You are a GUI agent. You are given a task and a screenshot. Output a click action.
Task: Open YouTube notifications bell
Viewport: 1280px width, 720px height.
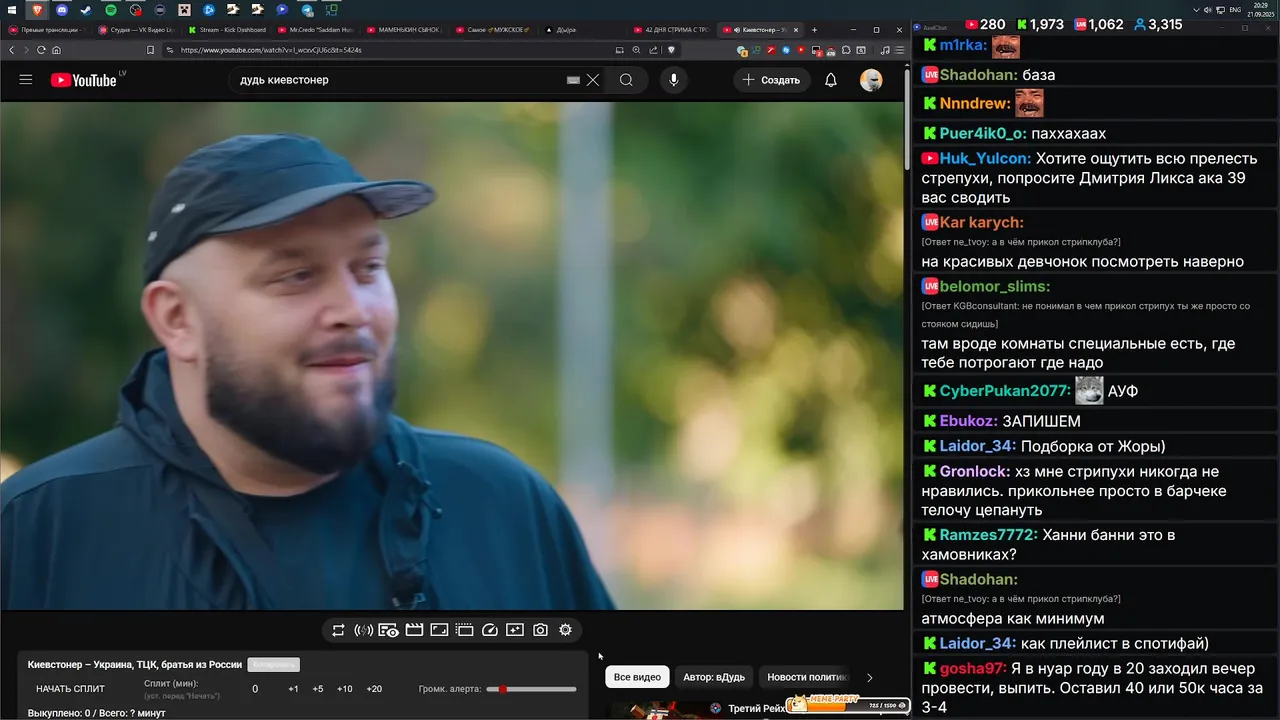pyautogui.click(x=831, y=80)
